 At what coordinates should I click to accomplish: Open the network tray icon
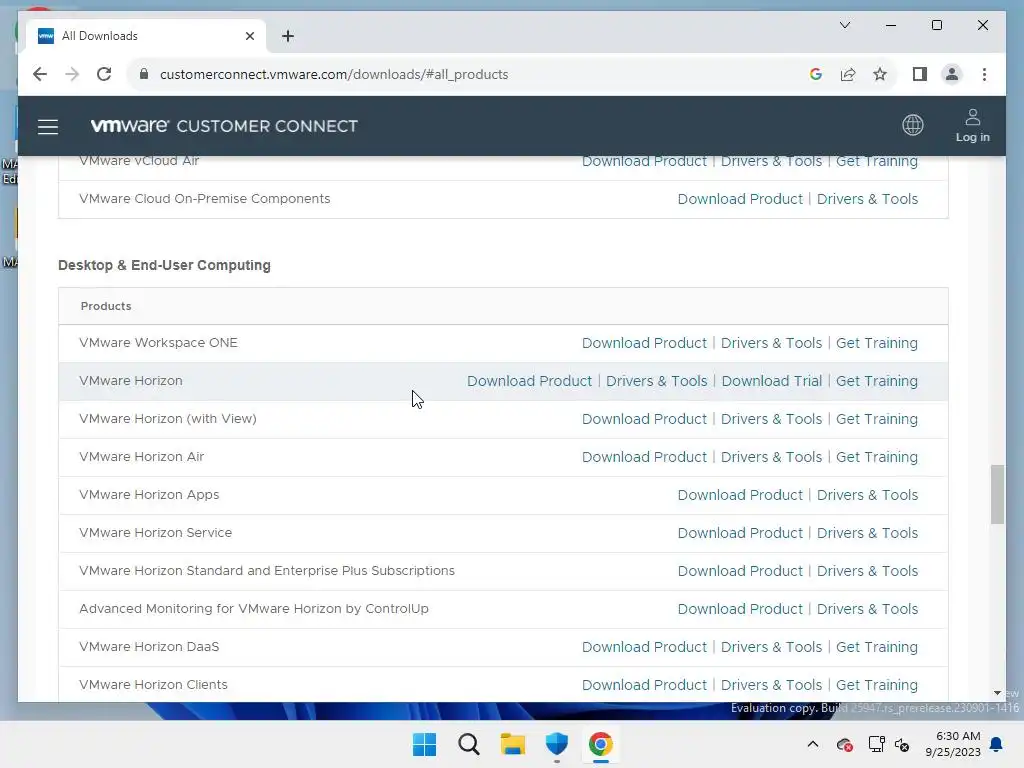876,744
